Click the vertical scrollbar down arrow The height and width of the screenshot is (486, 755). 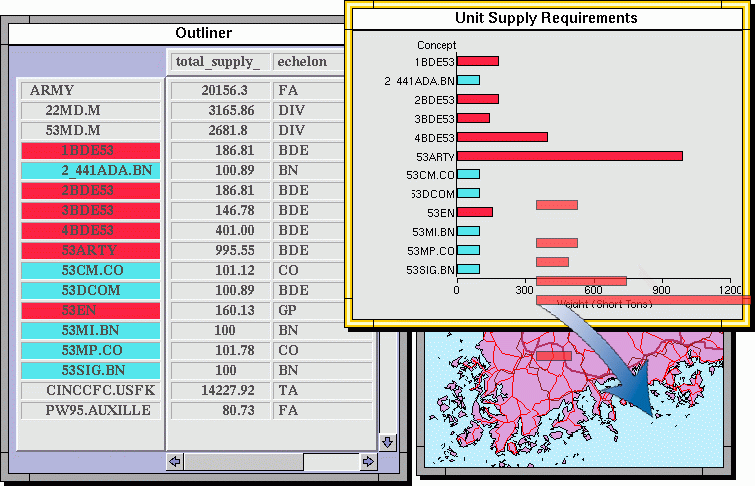click(387, 441)
